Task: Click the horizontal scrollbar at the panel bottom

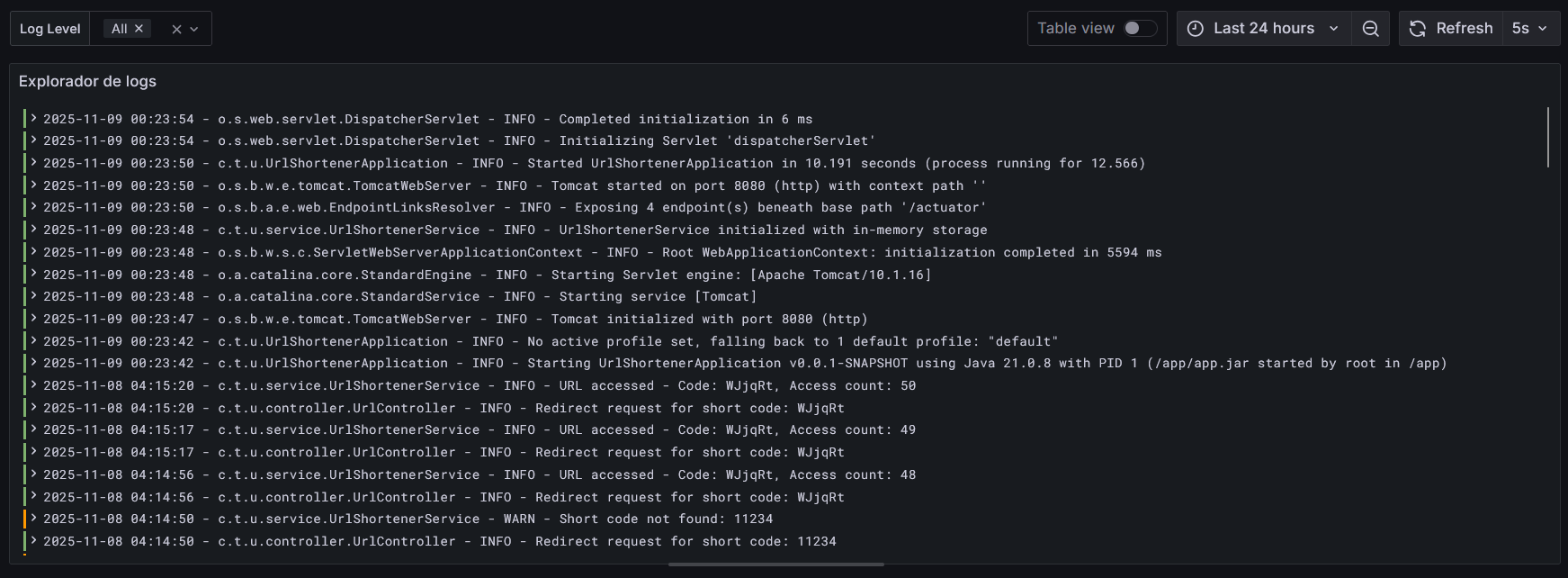Action: pyautogui.click(x=775, y=564)
